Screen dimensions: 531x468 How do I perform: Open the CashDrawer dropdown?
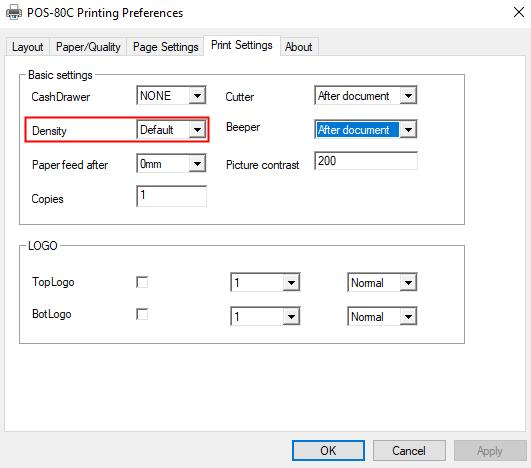[x=171, y=95]
